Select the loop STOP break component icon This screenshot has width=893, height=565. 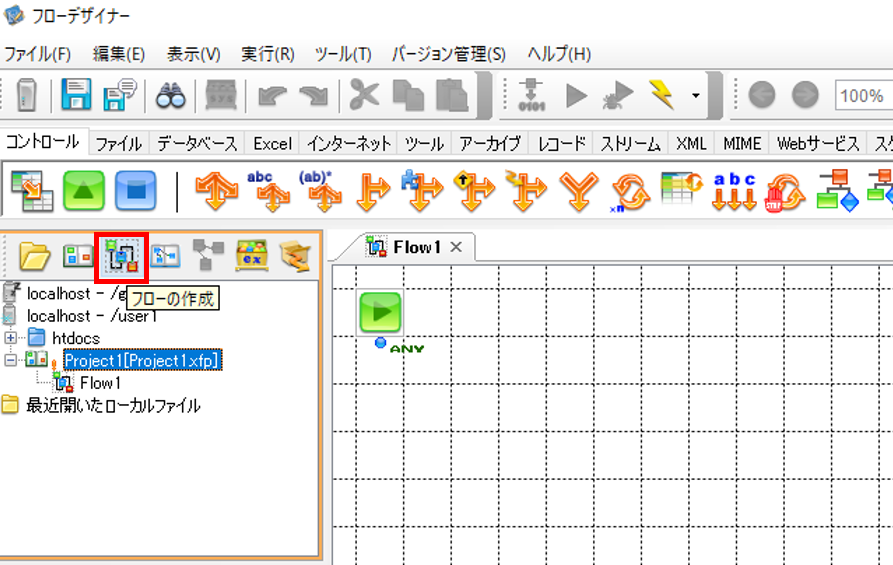(x=786, y=193)
